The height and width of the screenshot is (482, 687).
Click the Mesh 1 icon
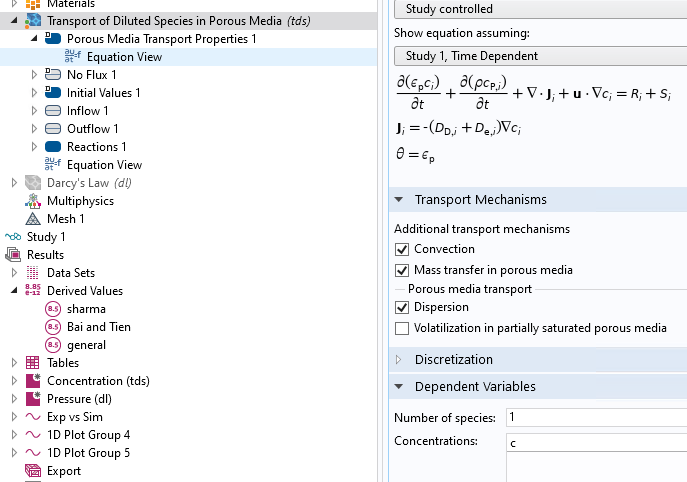click(x=34, y=219)
